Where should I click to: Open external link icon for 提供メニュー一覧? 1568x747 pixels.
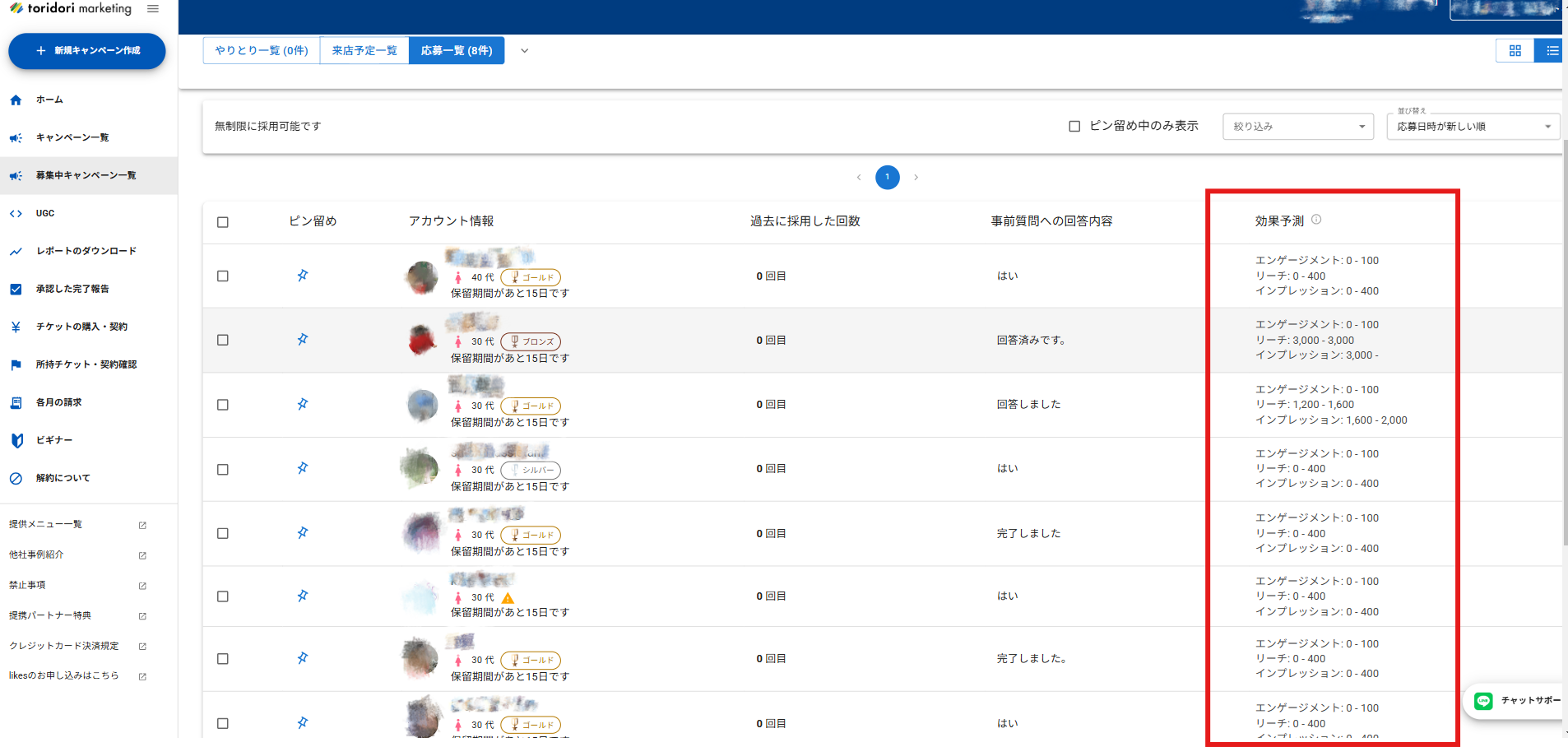[142, 525]
